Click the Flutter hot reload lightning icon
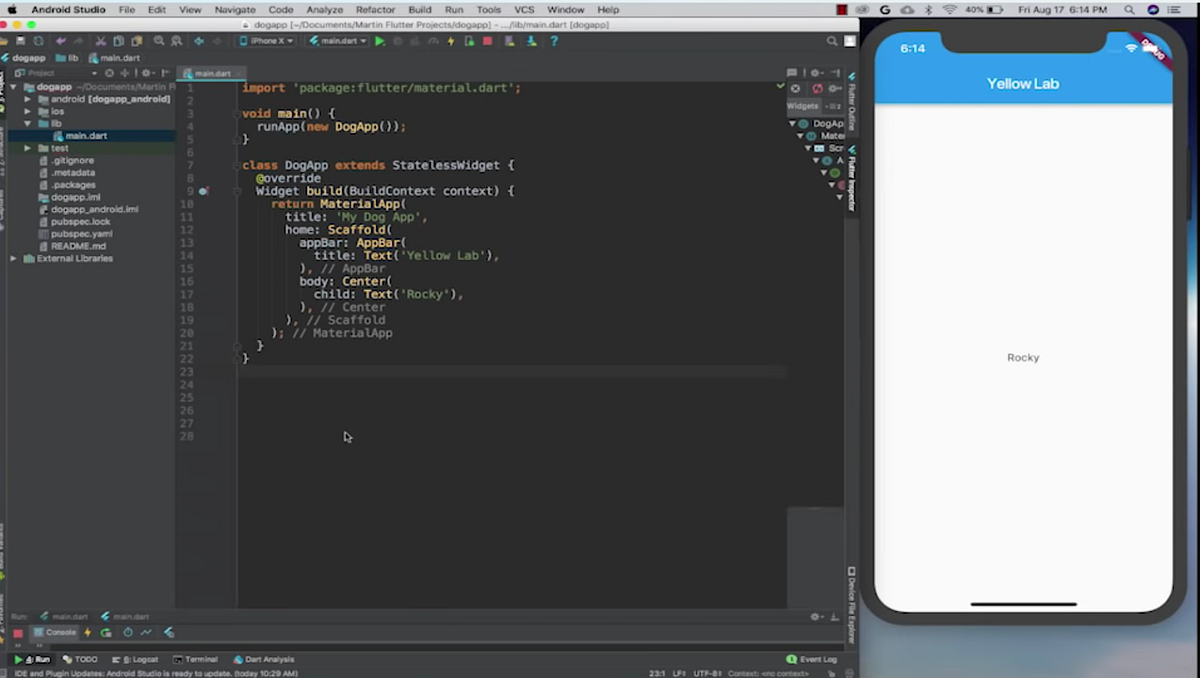 coord(451,41)
